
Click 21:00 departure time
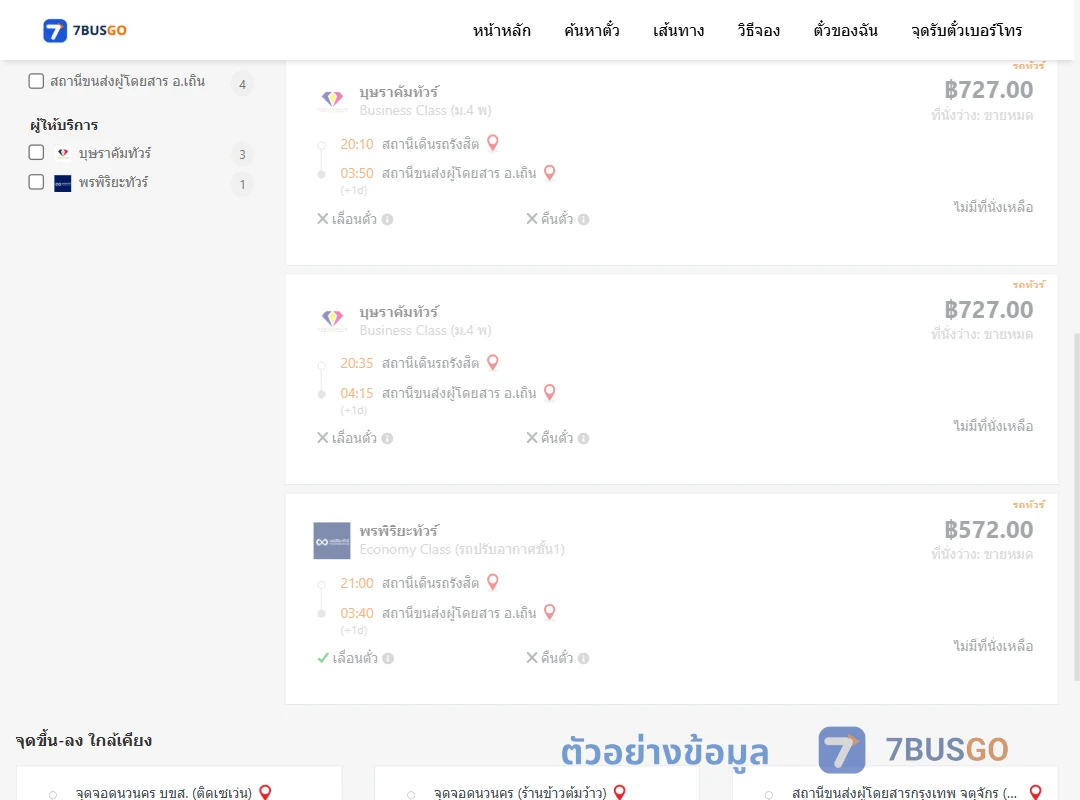[x=357, y=584]
